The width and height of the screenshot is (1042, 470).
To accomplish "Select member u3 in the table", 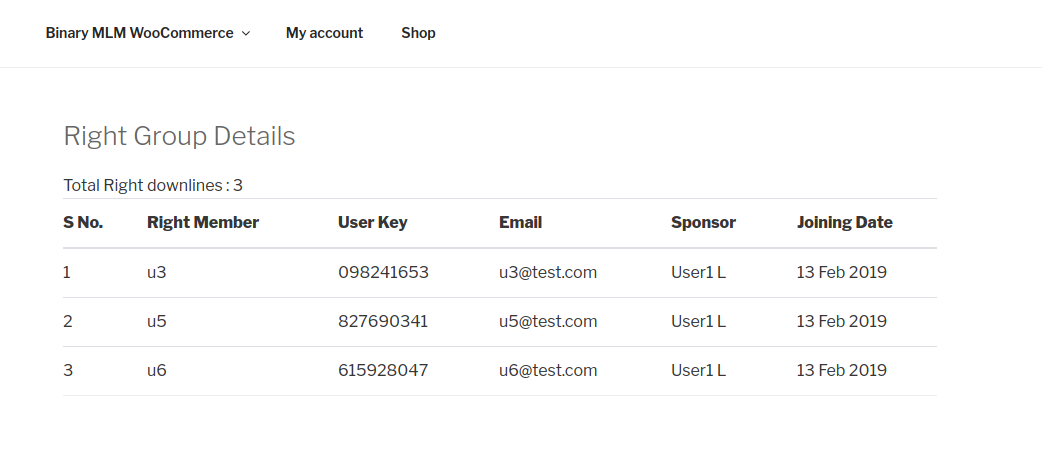I will click(156, 273).
